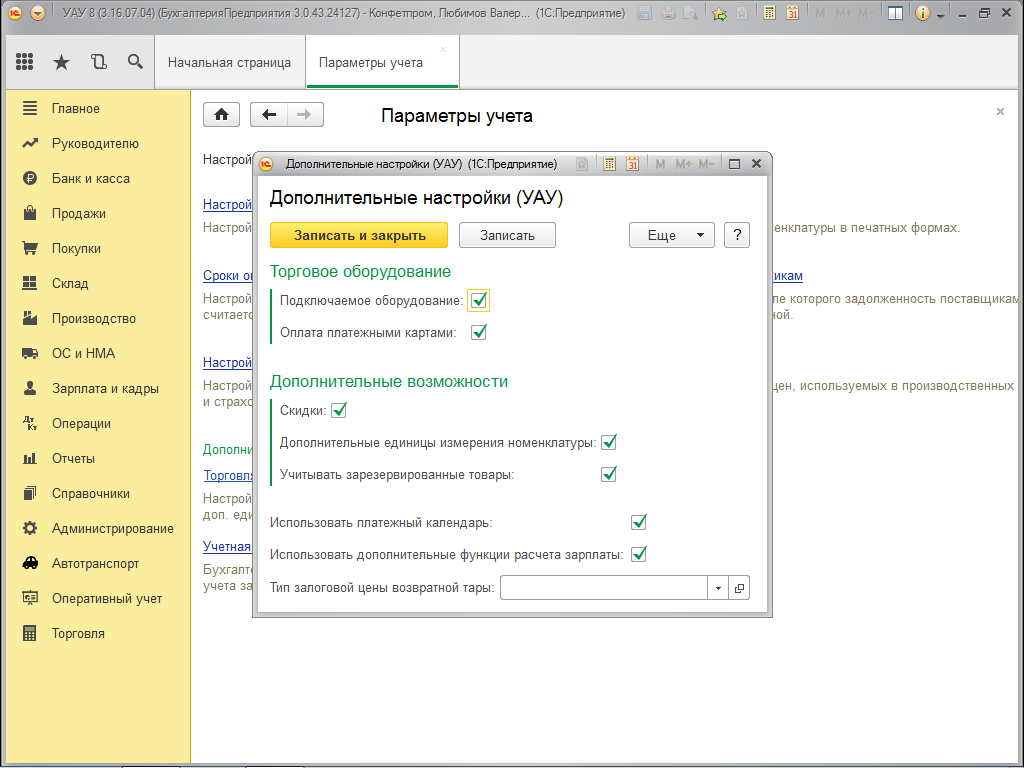The width and height of the screenshot is (1024, 768).
Task: Expand the Еще dropdown menu
Action: tap(671, 235)
